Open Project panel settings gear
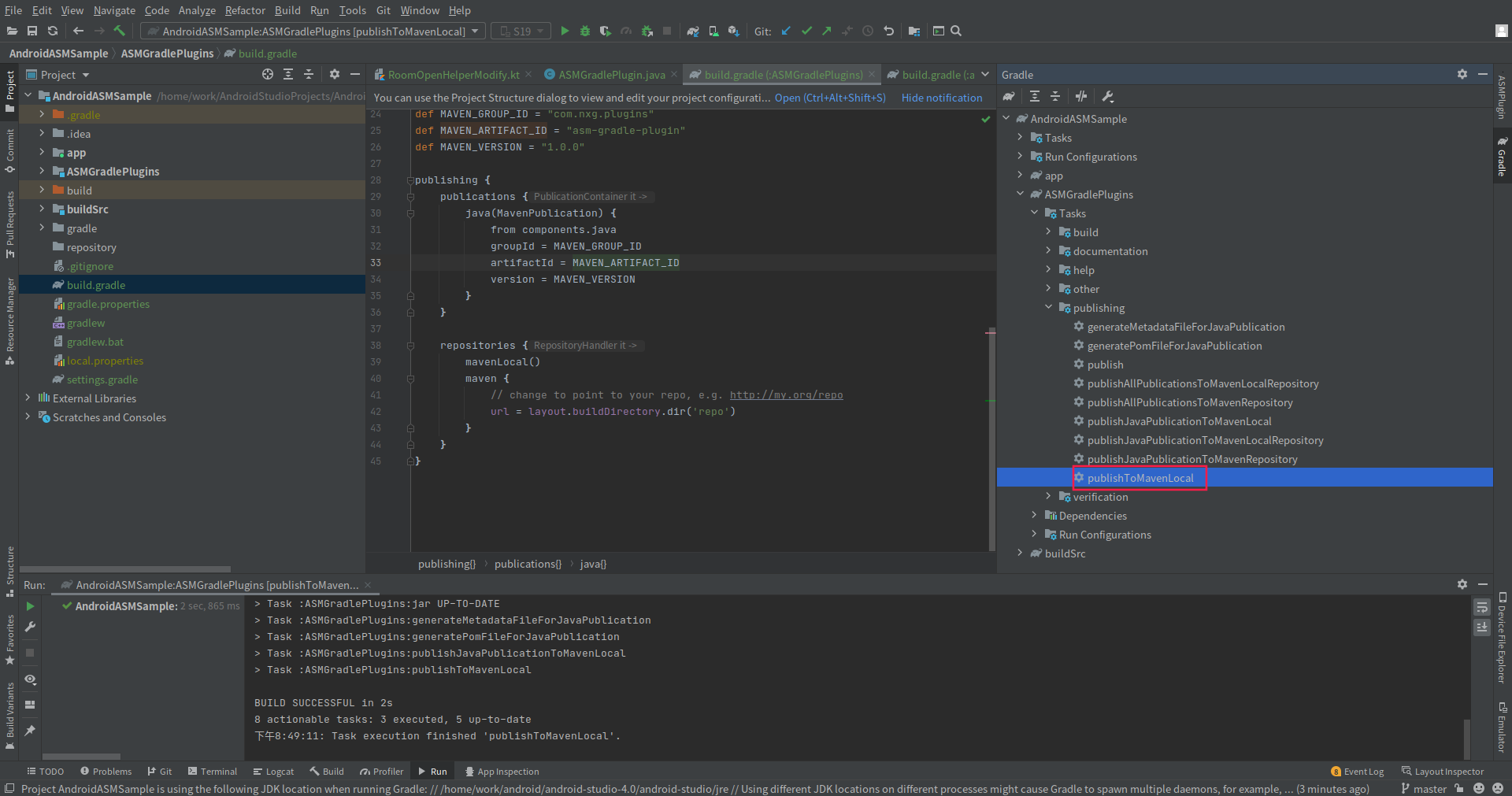This screenshot has width=1512, height=796. (335, 74)
